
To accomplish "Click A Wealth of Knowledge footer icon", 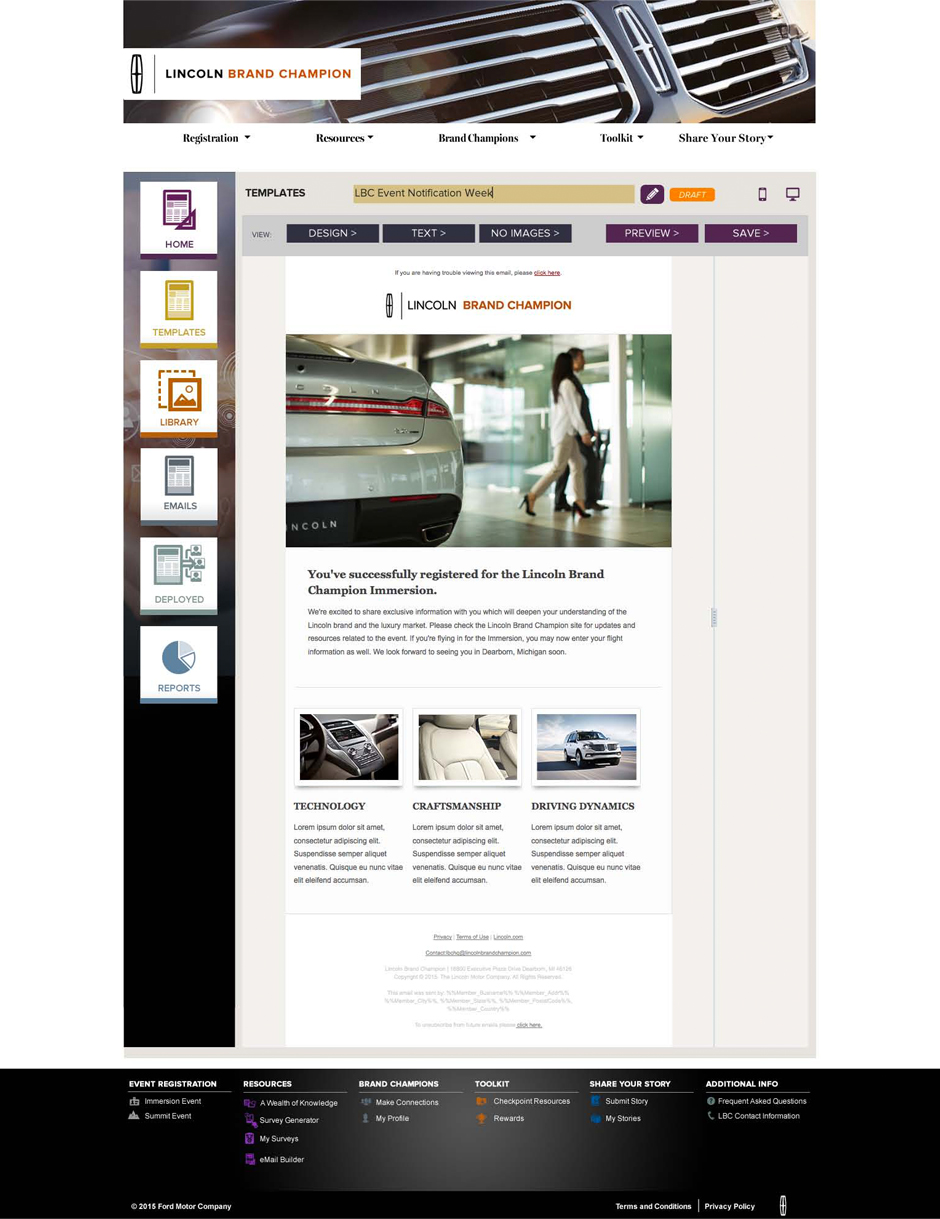I will pyautogui.click(x=250, y=1102).
